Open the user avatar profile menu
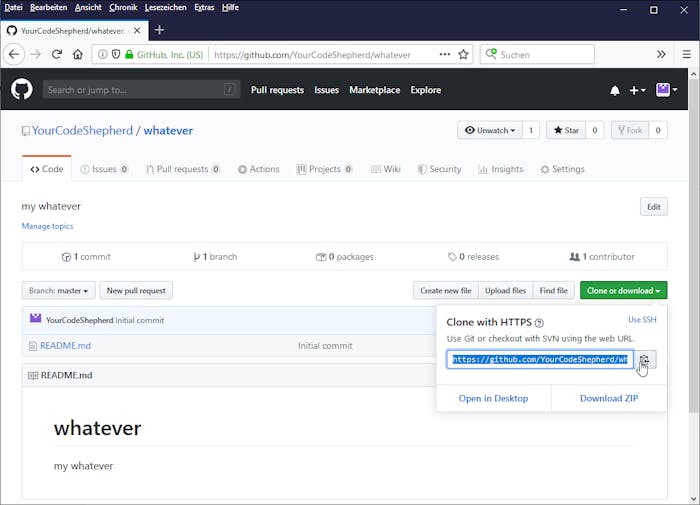The height and width of the screenshot is (505, 700). (x=667, y=90)
